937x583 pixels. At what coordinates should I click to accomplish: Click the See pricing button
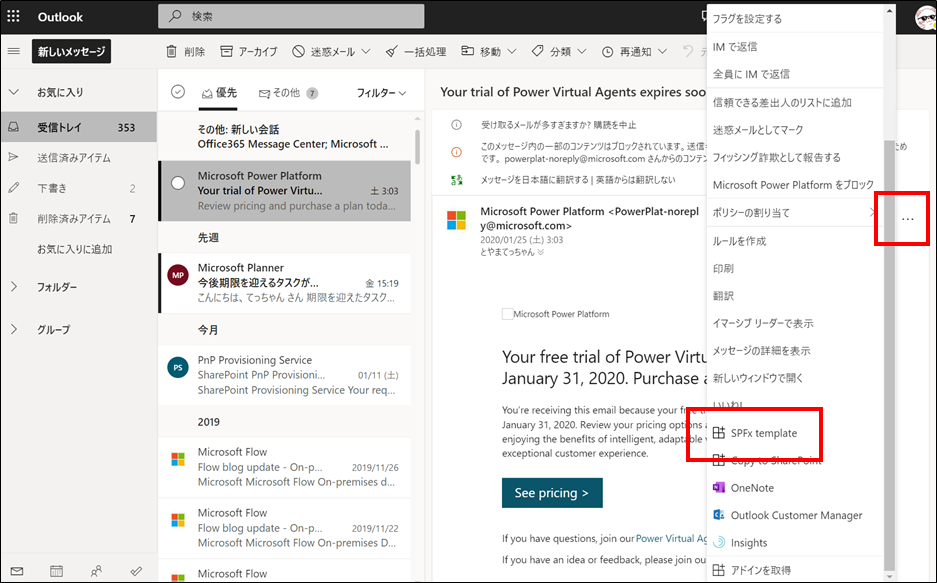pos(552,493)
